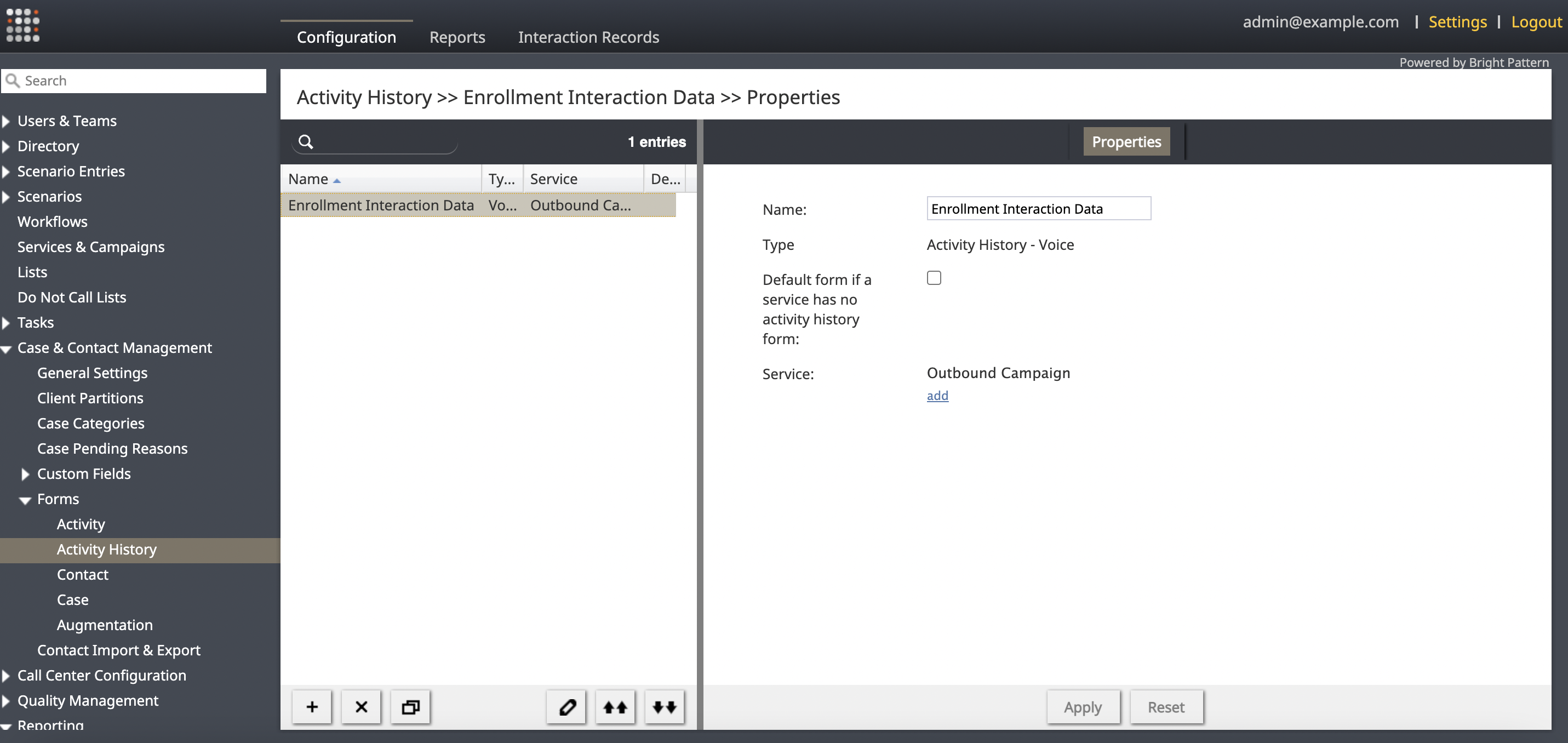Focus the forms list search field
1568x743 pixels.
pos(375,142)
